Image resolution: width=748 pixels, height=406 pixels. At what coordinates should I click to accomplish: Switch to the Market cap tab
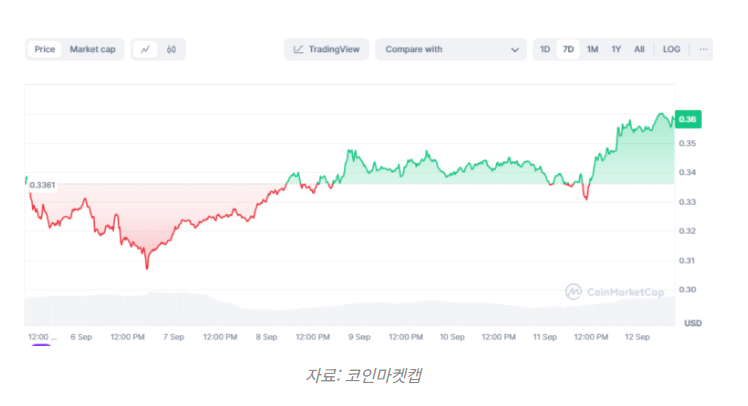(x=92, y=49)
